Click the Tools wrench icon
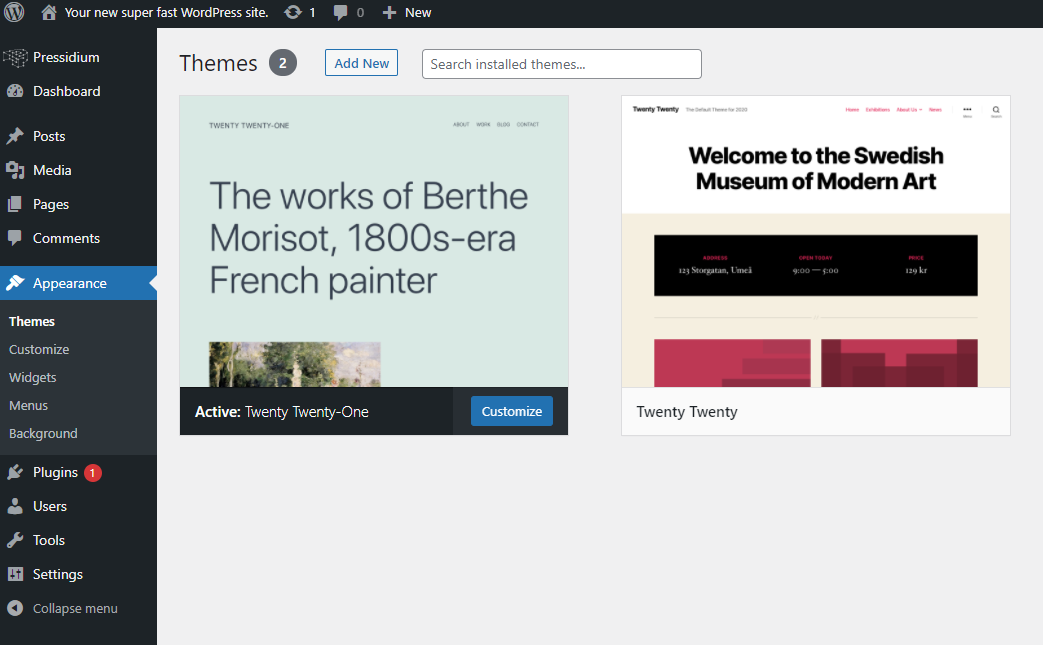1043x645 pixels. pos(15,540)
